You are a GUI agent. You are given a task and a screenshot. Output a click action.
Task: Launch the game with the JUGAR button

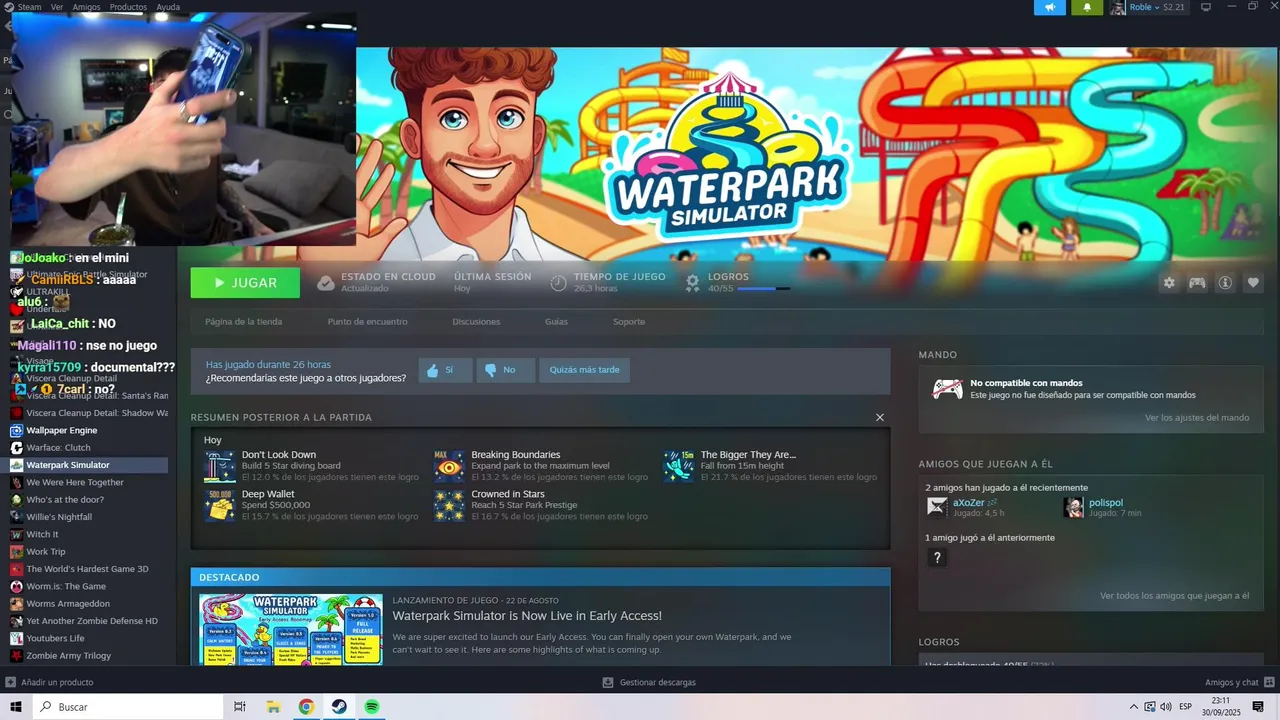(x=245, y=283)
